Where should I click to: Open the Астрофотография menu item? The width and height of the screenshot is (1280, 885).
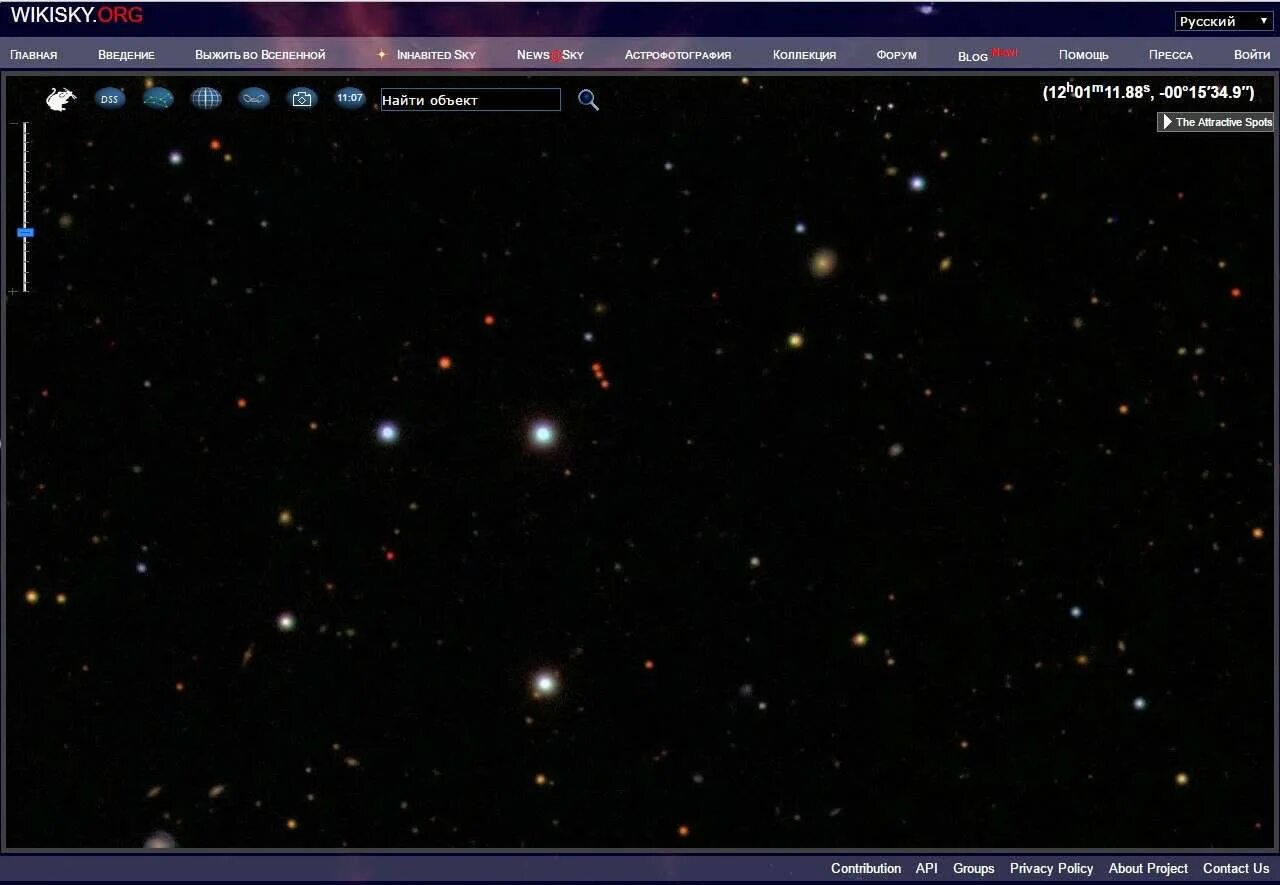tap(678, 55)
